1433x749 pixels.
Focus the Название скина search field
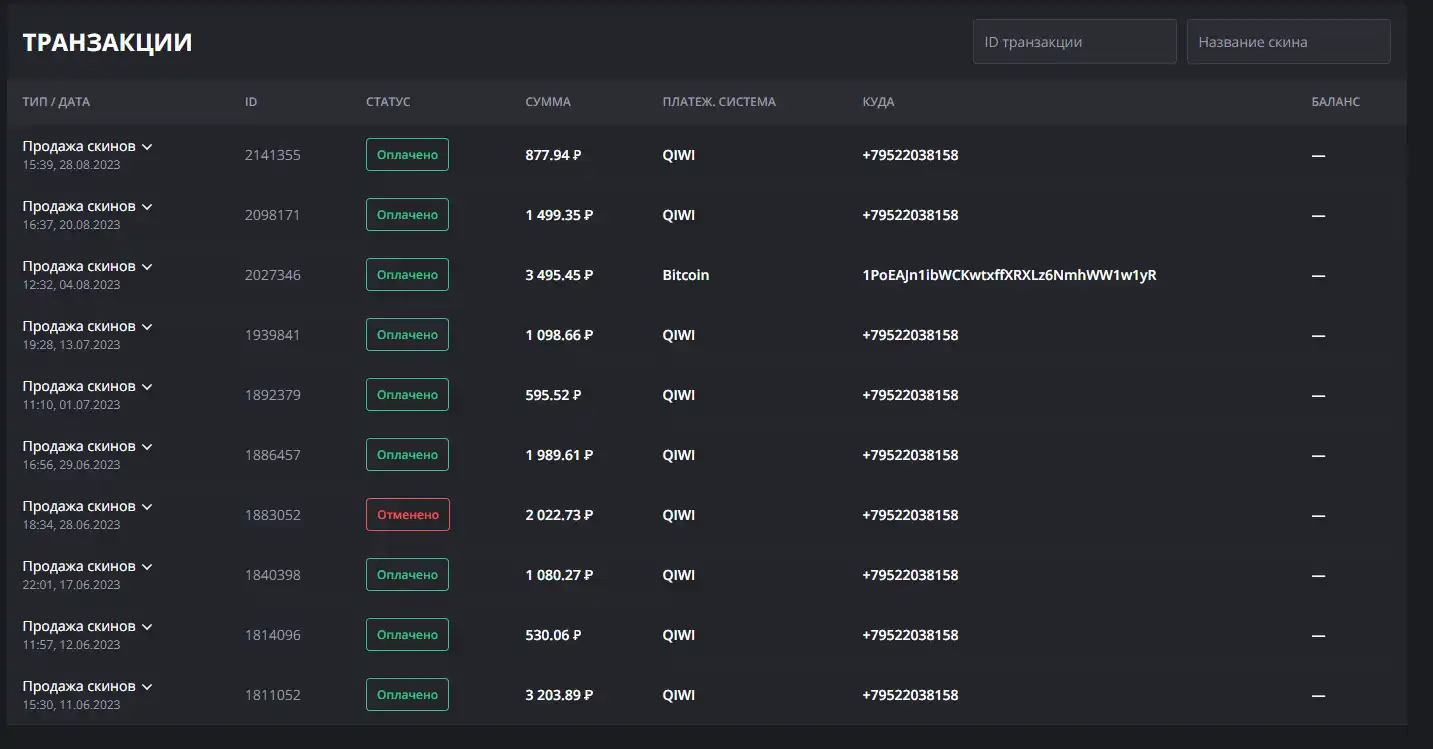(x=1288, y=42)
